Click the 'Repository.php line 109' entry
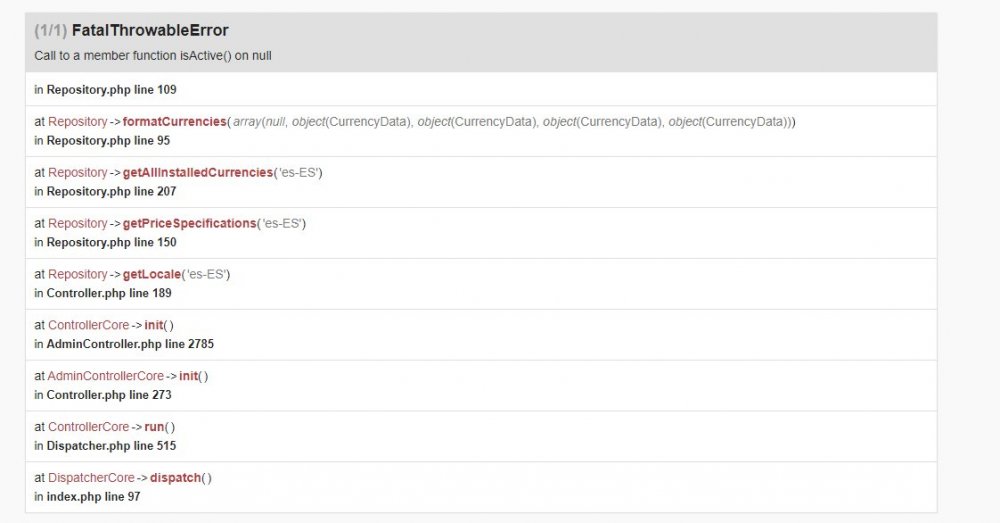 (x=112, y=89)
